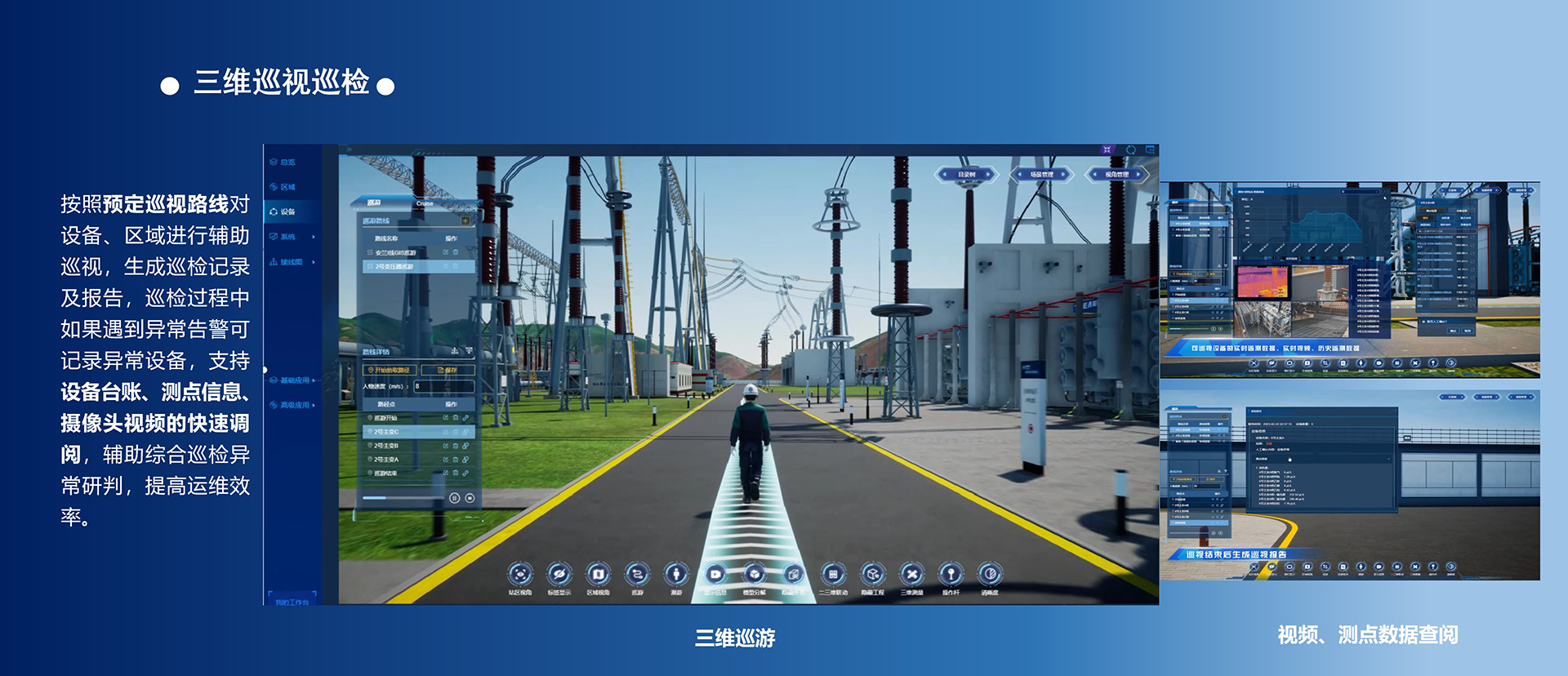The width and height of the screenshot is (1568, 676).
Task: Open 模型分解 model decomposition tool
Action: pyautogui.click(x=755, y=574)
